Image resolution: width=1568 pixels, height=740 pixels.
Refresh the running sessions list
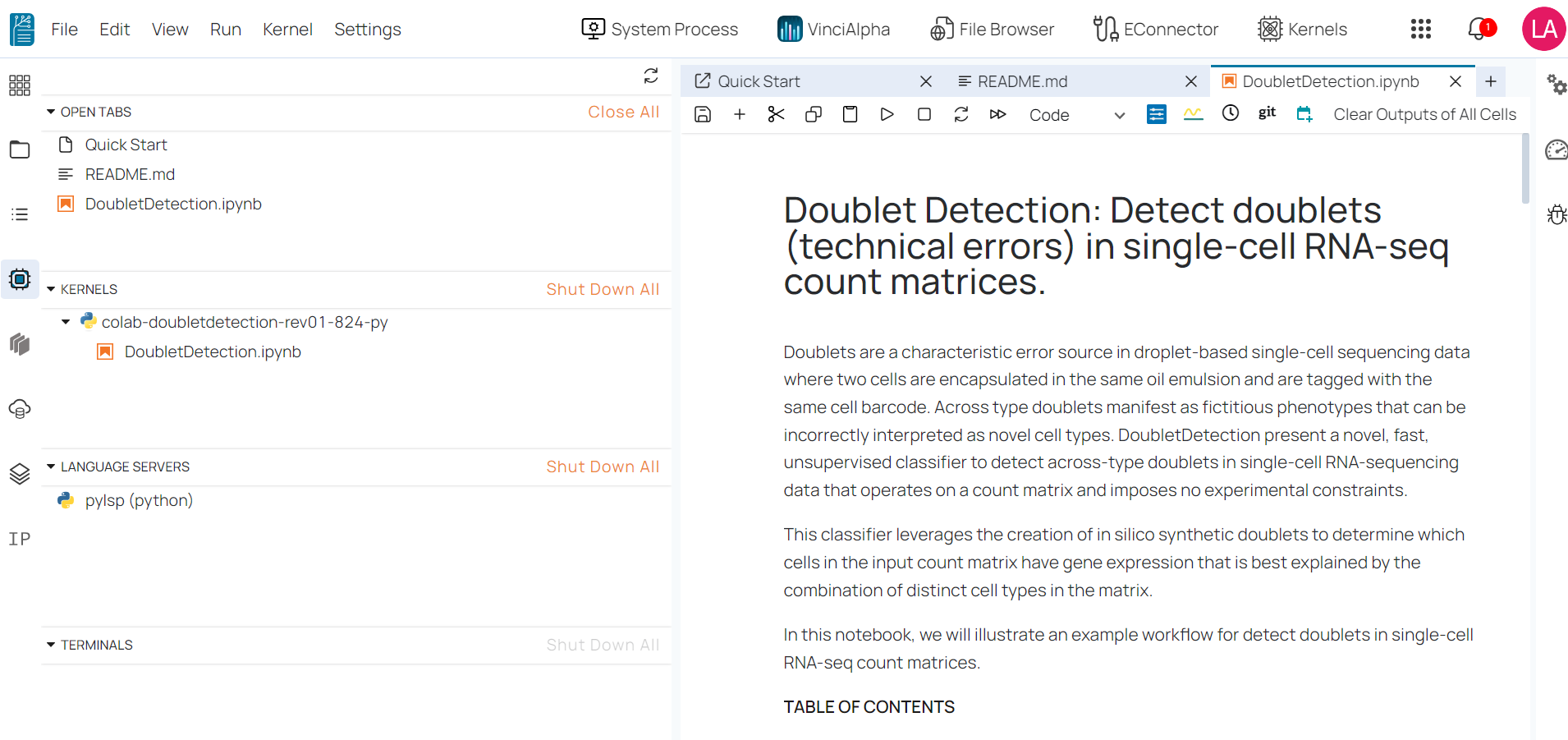(651, 76)
